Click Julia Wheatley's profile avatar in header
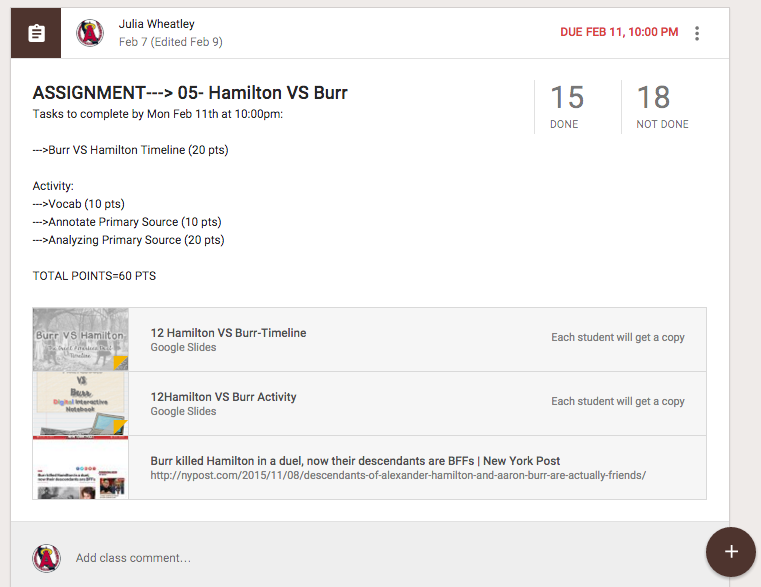The image size is (761, 587). pos(90,33)
